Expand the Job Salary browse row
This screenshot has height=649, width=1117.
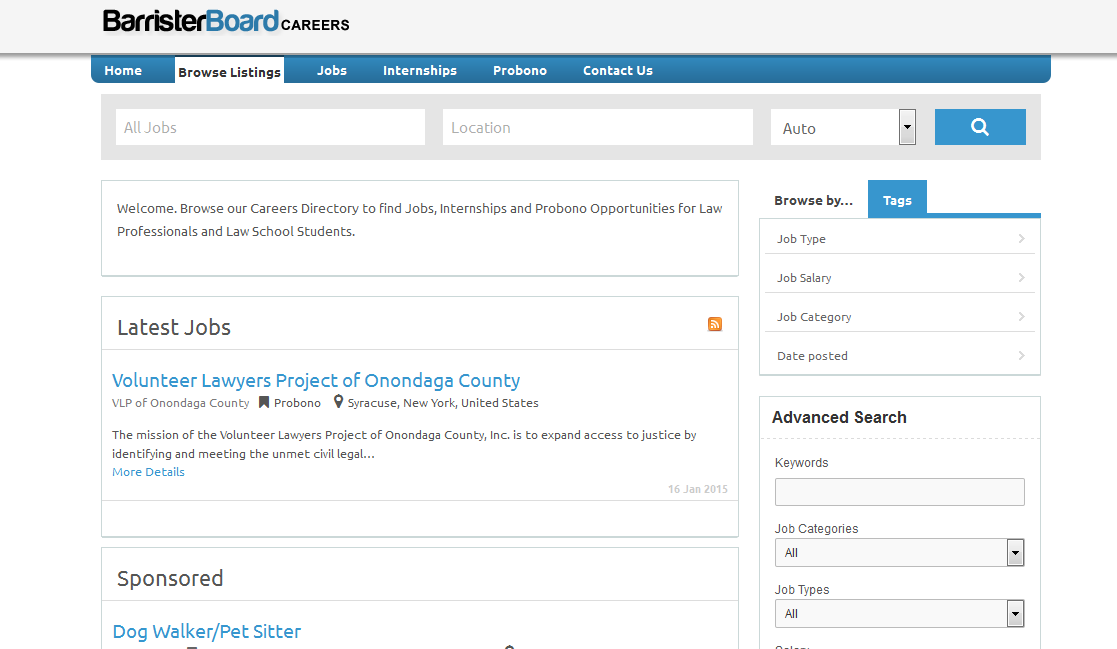[899, 278]
